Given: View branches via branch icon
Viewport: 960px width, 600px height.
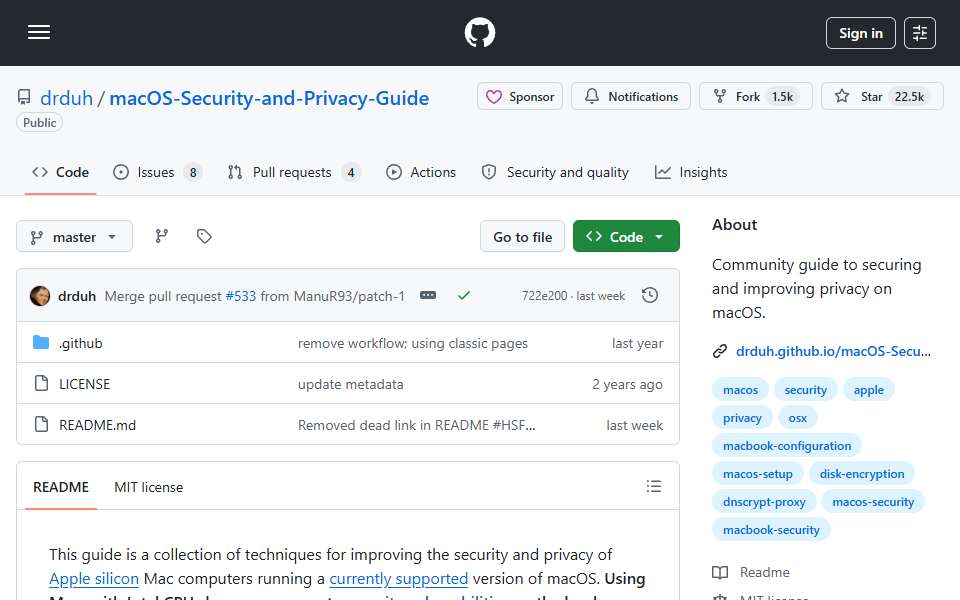Looking at the screenshot, I should coord(162,236).
